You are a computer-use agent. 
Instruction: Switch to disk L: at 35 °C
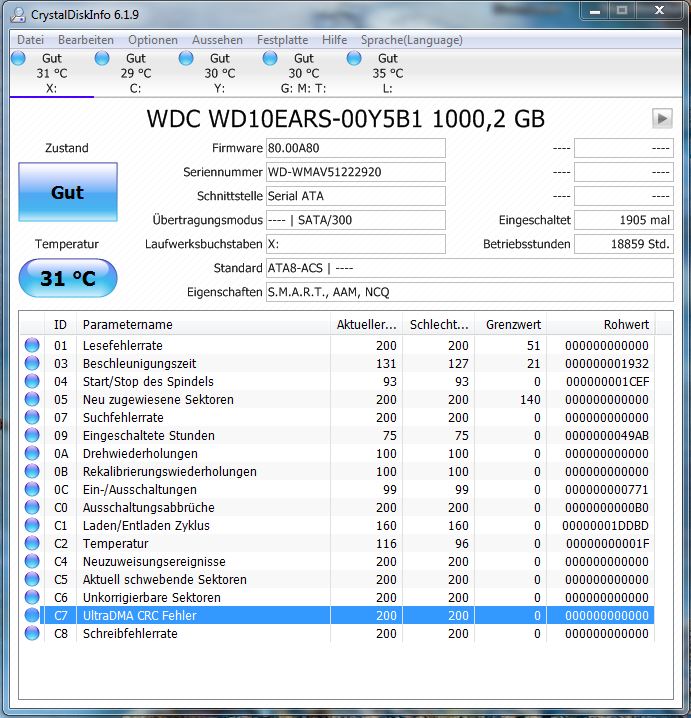tap(387, 73)
